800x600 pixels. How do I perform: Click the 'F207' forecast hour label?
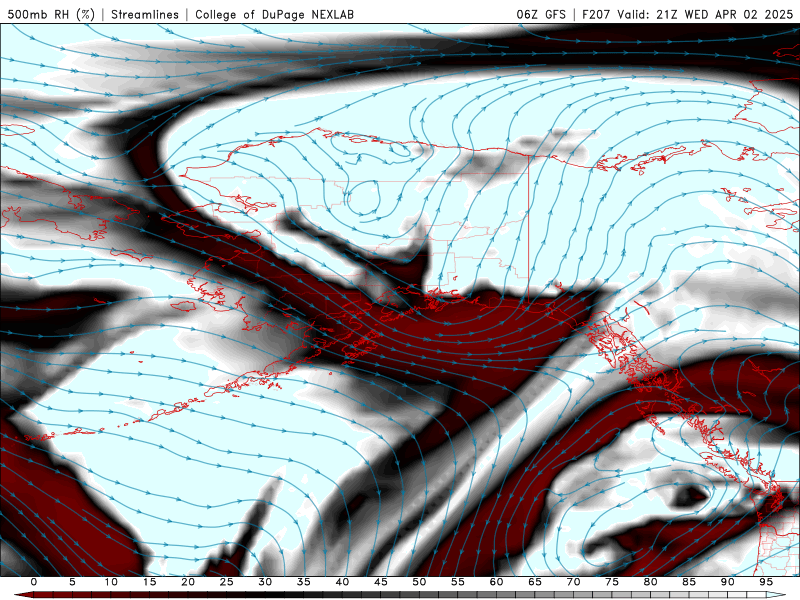(x=596, y=14)
